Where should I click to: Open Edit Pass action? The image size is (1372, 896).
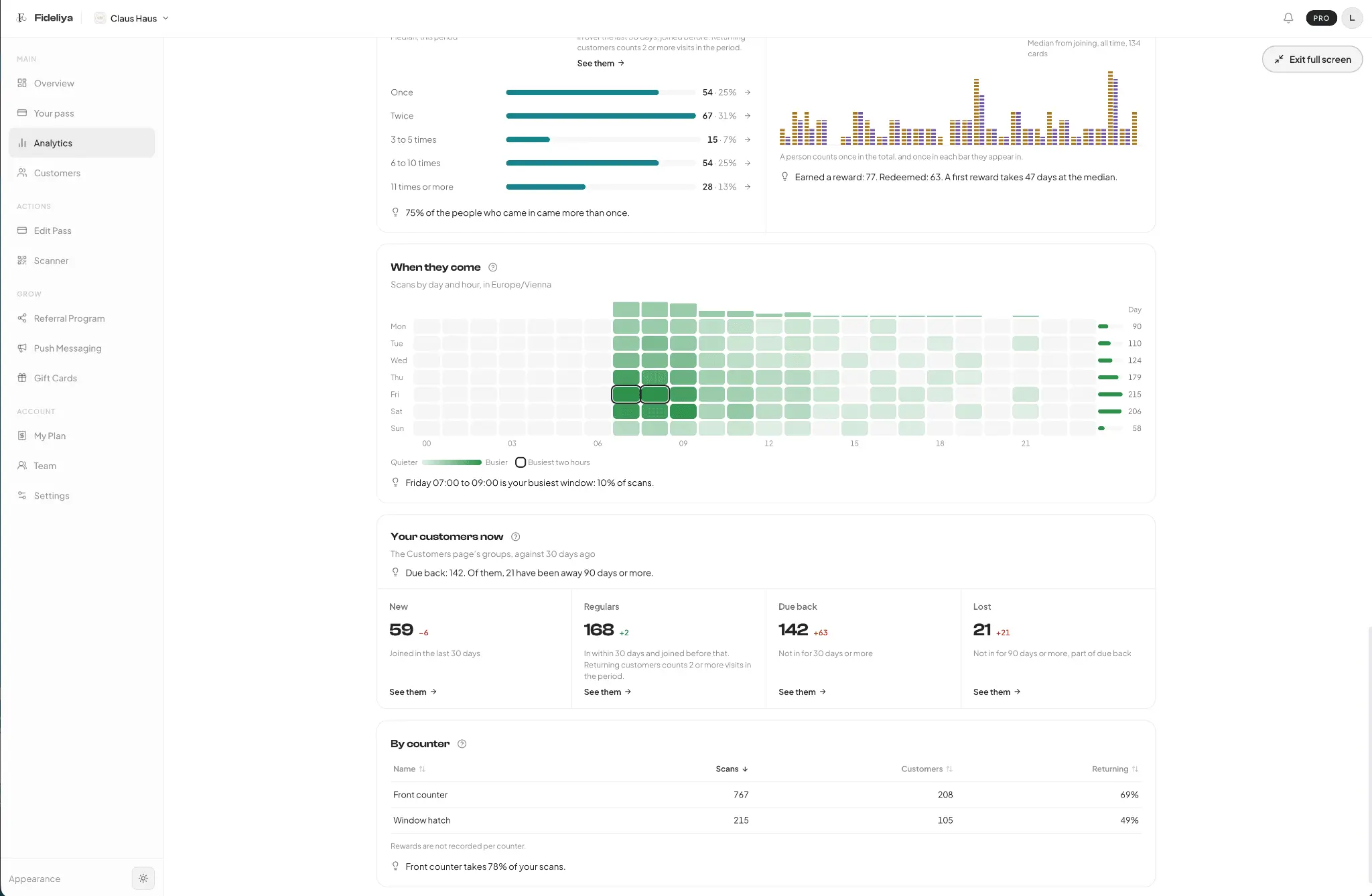tap(82, 231)
